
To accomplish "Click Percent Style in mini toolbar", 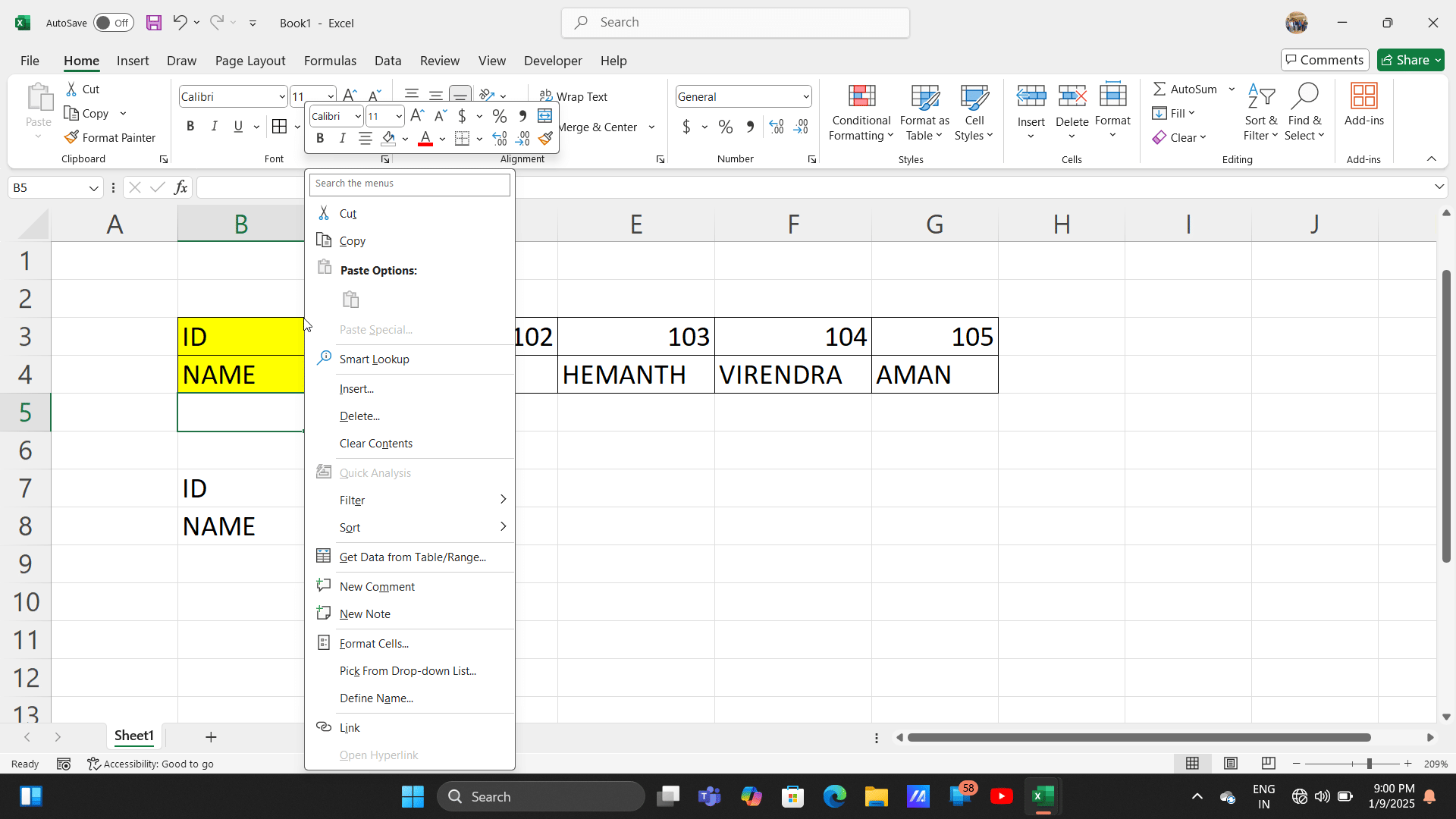I will point(499,116).
